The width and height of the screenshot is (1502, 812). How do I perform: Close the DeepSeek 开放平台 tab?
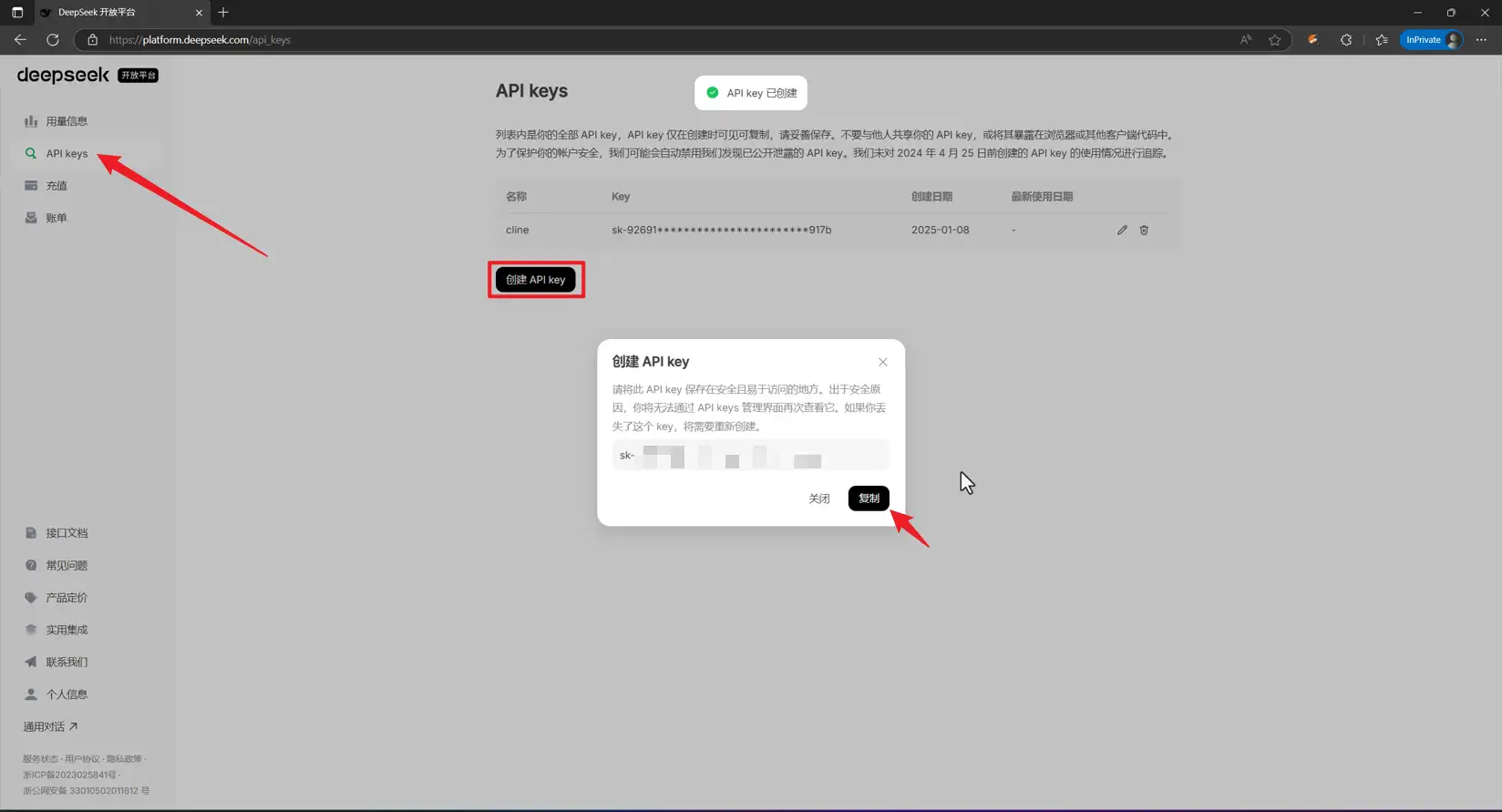(x=199, y=13)
